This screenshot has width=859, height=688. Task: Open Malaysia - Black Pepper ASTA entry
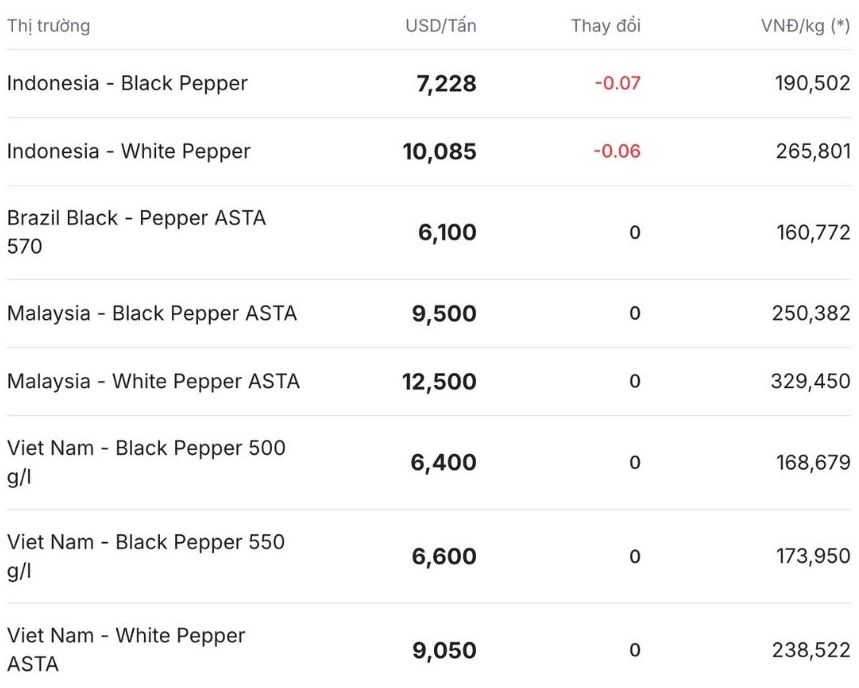click(x=152, y=313)
